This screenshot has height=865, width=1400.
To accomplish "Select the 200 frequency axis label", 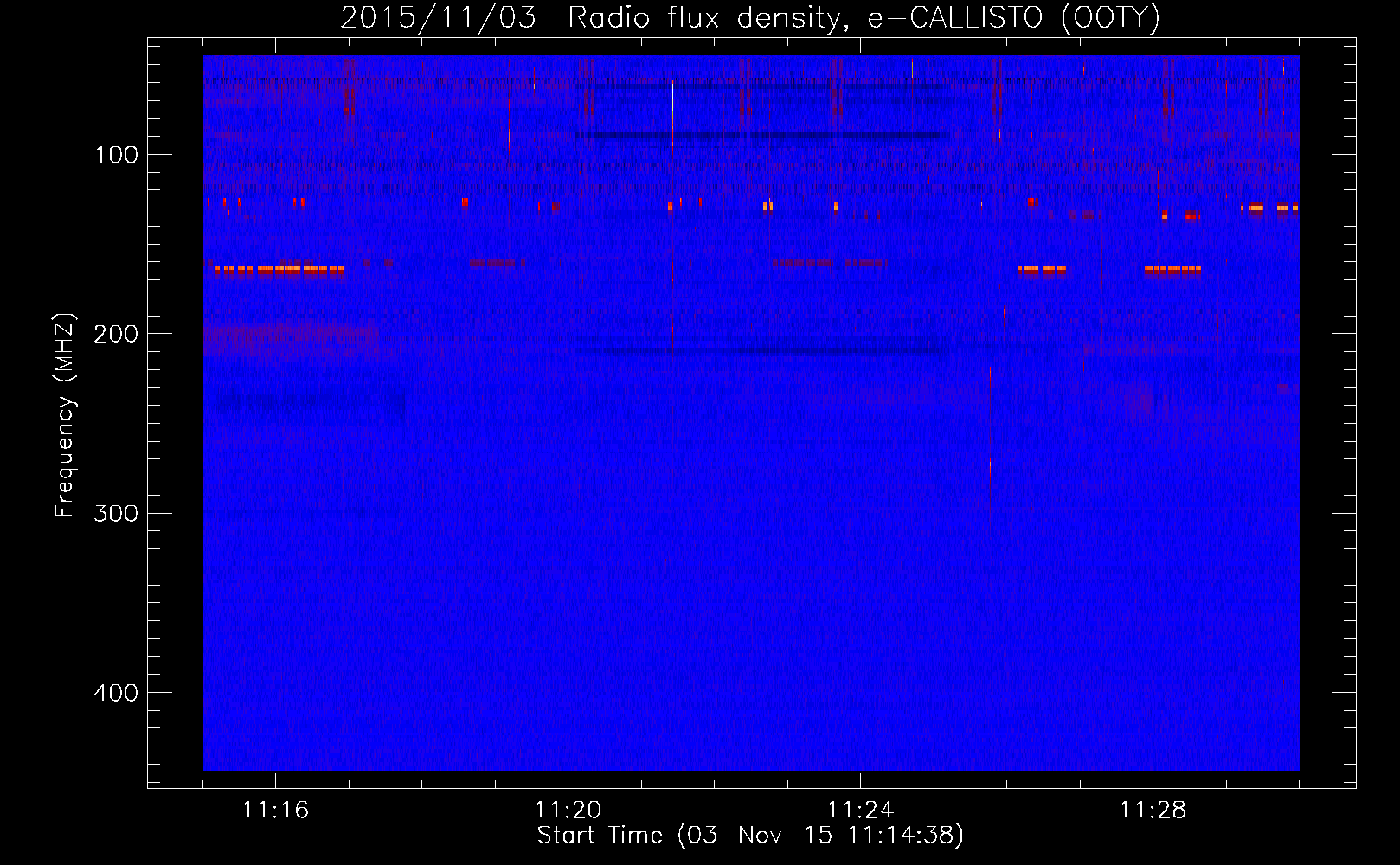I will point(116,334).
